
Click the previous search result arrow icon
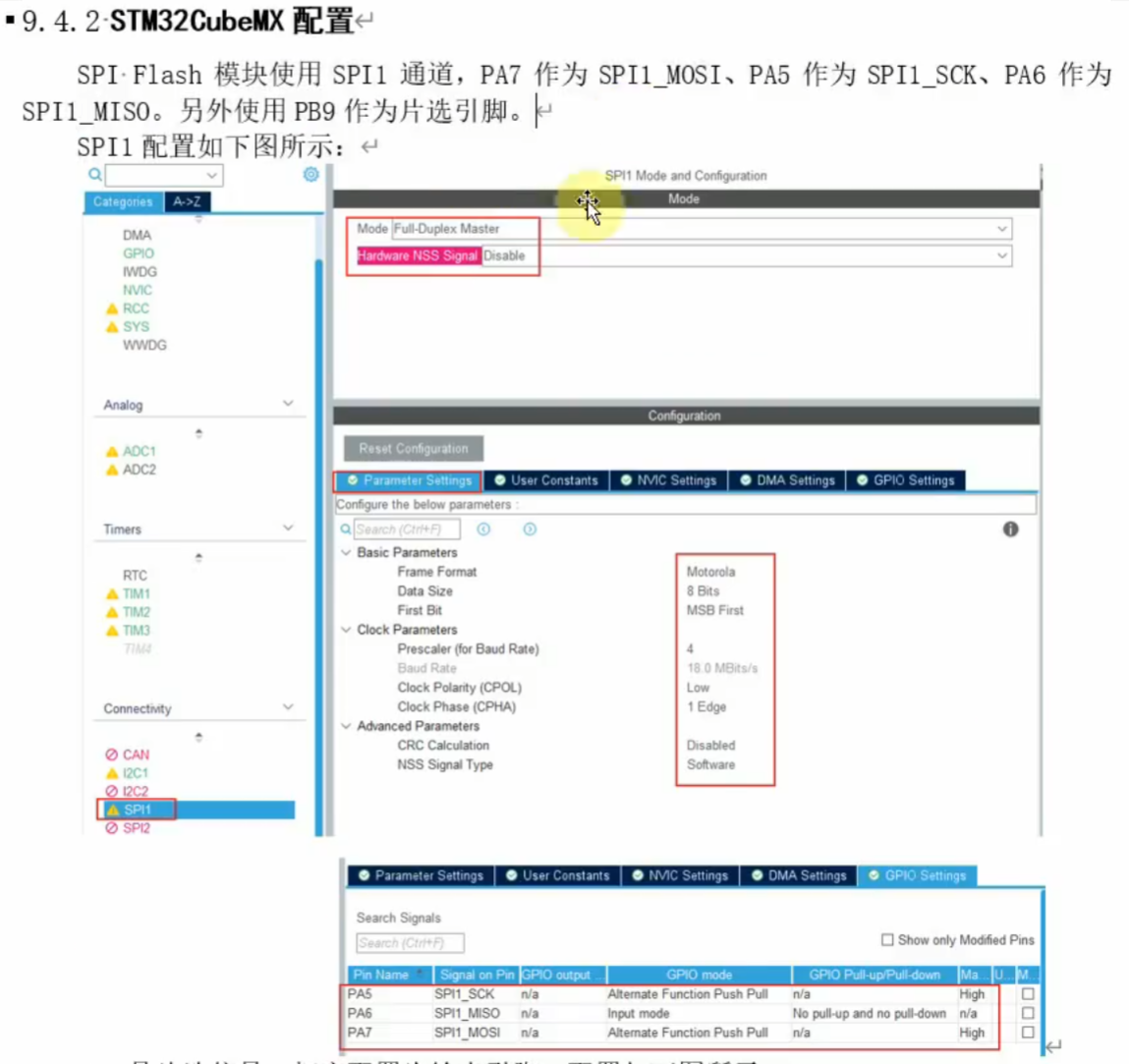coord(483,530)
